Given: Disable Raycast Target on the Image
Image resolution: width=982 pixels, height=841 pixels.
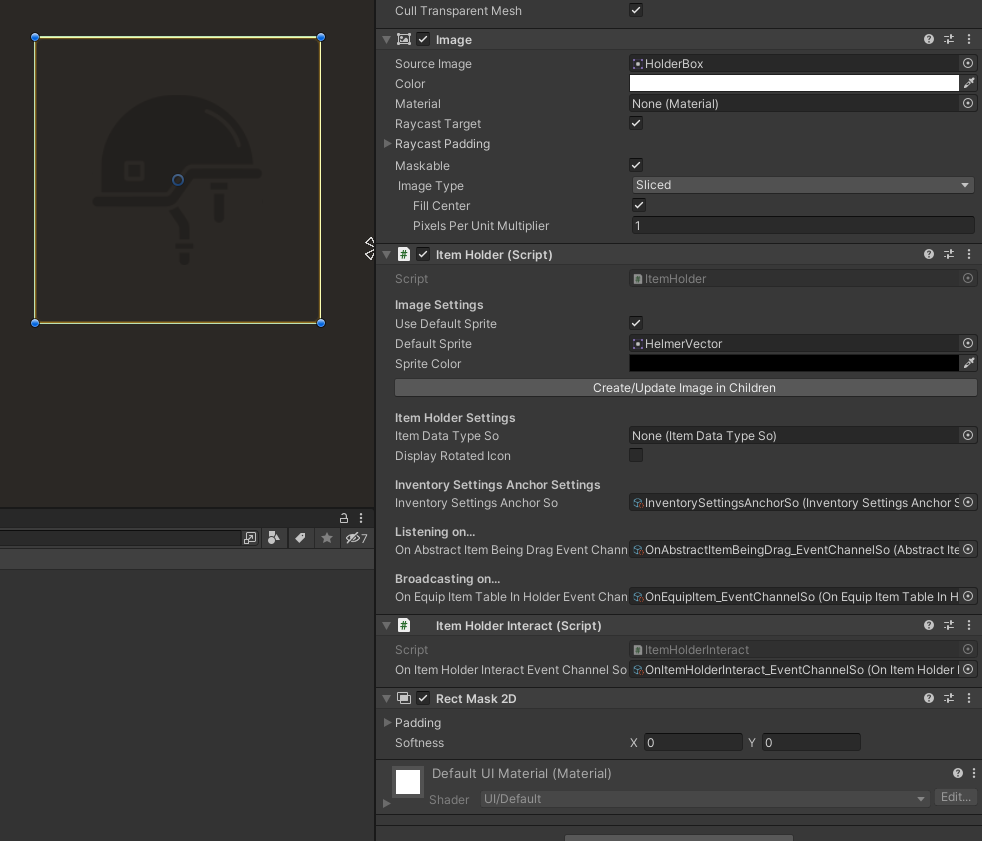Looking at the screenshot, I should 635,123.
